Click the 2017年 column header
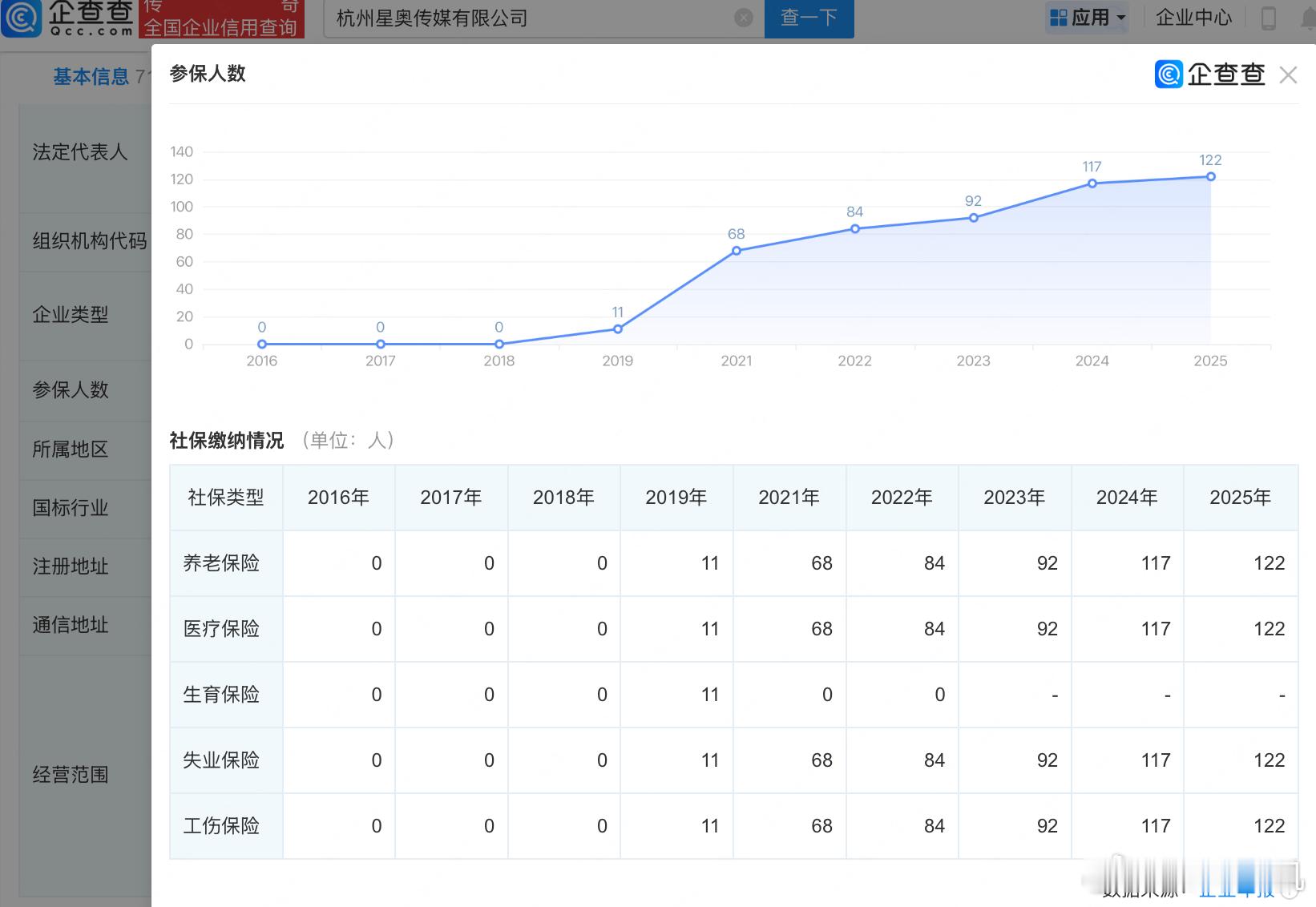Image resolution: width=1316 pixels, height=907 pixels. (x=451, y=498)
